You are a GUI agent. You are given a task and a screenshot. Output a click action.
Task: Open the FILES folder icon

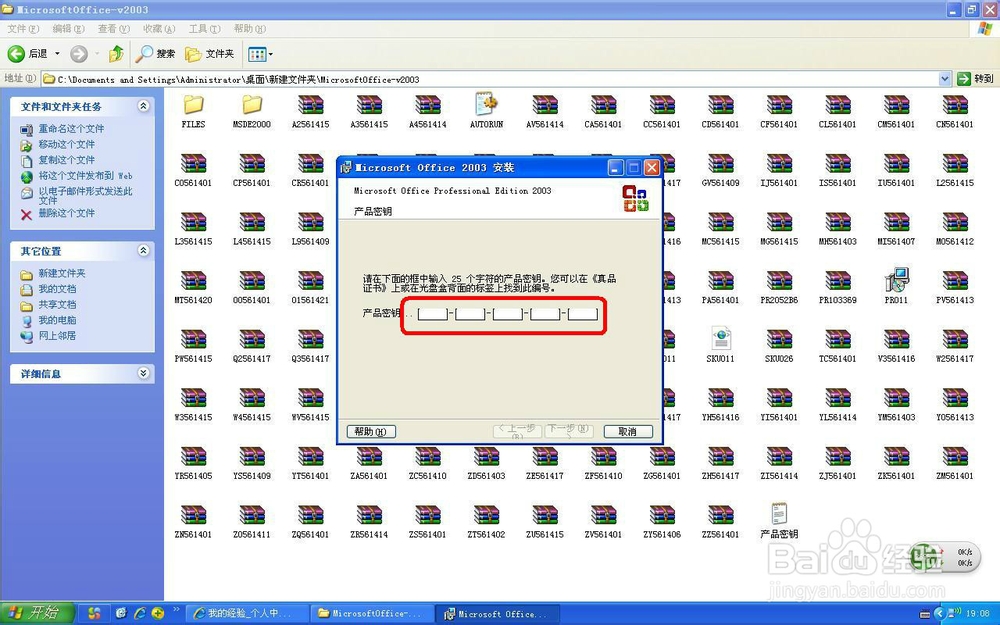coord(193,105)
